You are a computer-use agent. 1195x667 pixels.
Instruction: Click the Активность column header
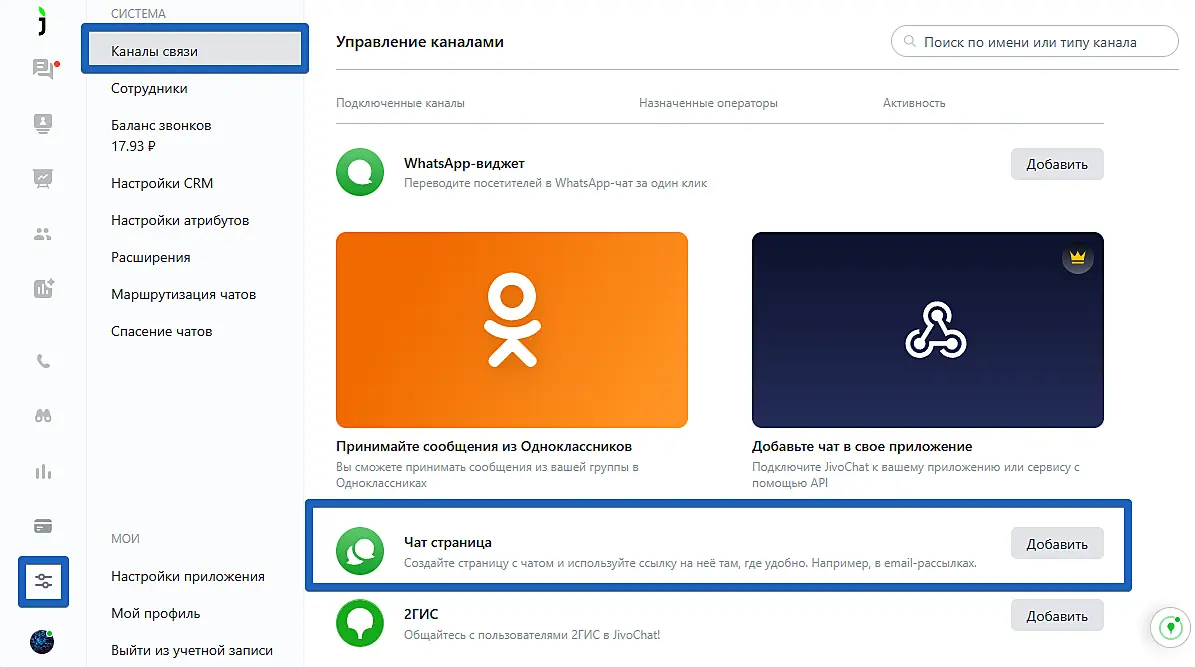tap(914, 103)
